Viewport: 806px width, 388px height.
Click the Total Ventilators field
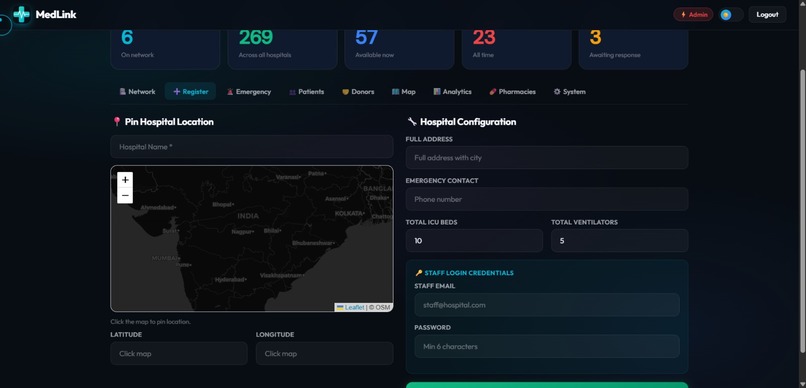click(619, 241)
